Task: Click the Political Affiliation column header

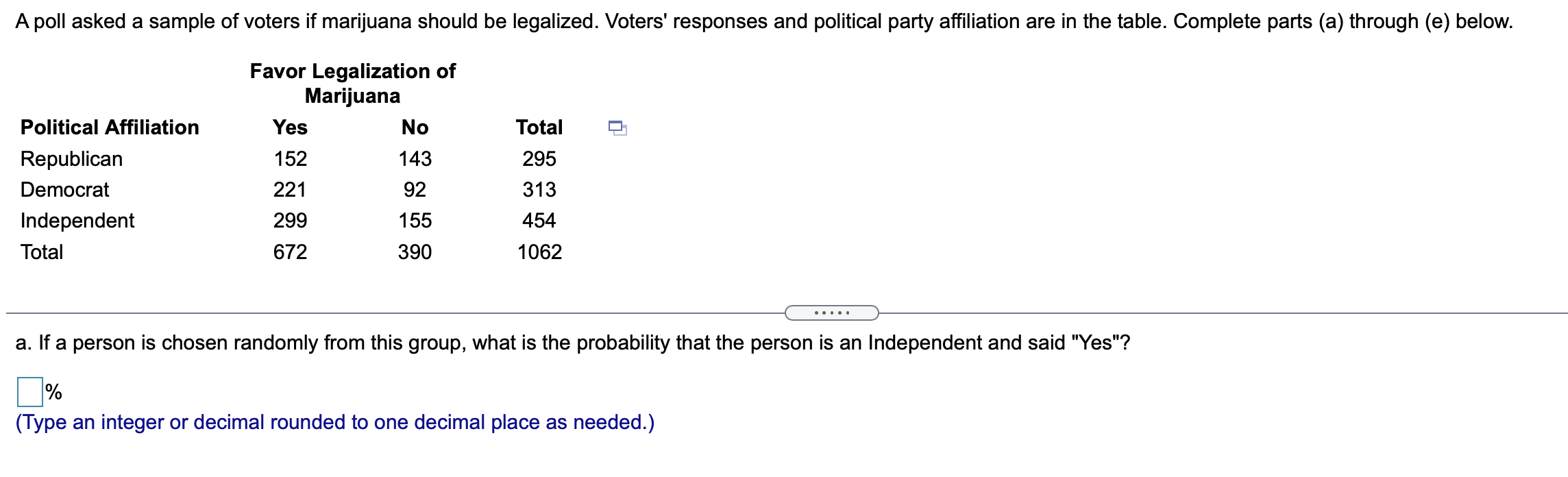Action: click(x=110, y=127)
